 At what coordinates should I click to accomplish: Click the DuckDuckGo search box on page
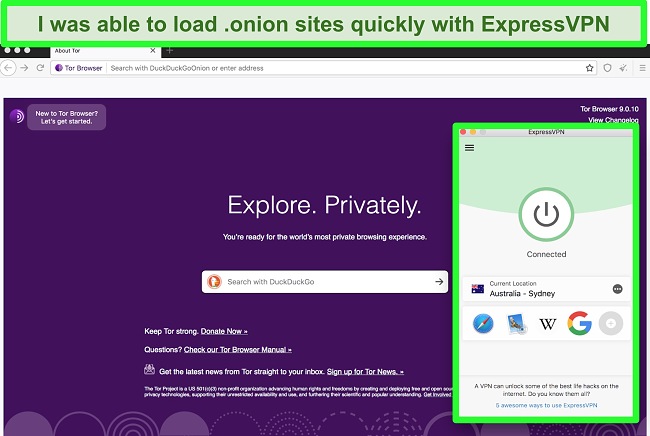[325, 282]
